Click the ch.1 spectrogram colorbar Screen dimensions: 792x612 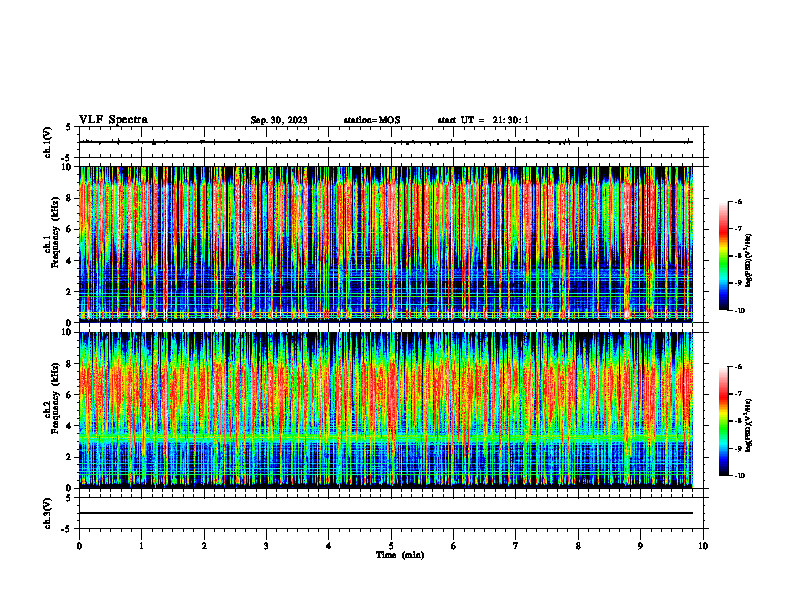click(x=723, y=256)
